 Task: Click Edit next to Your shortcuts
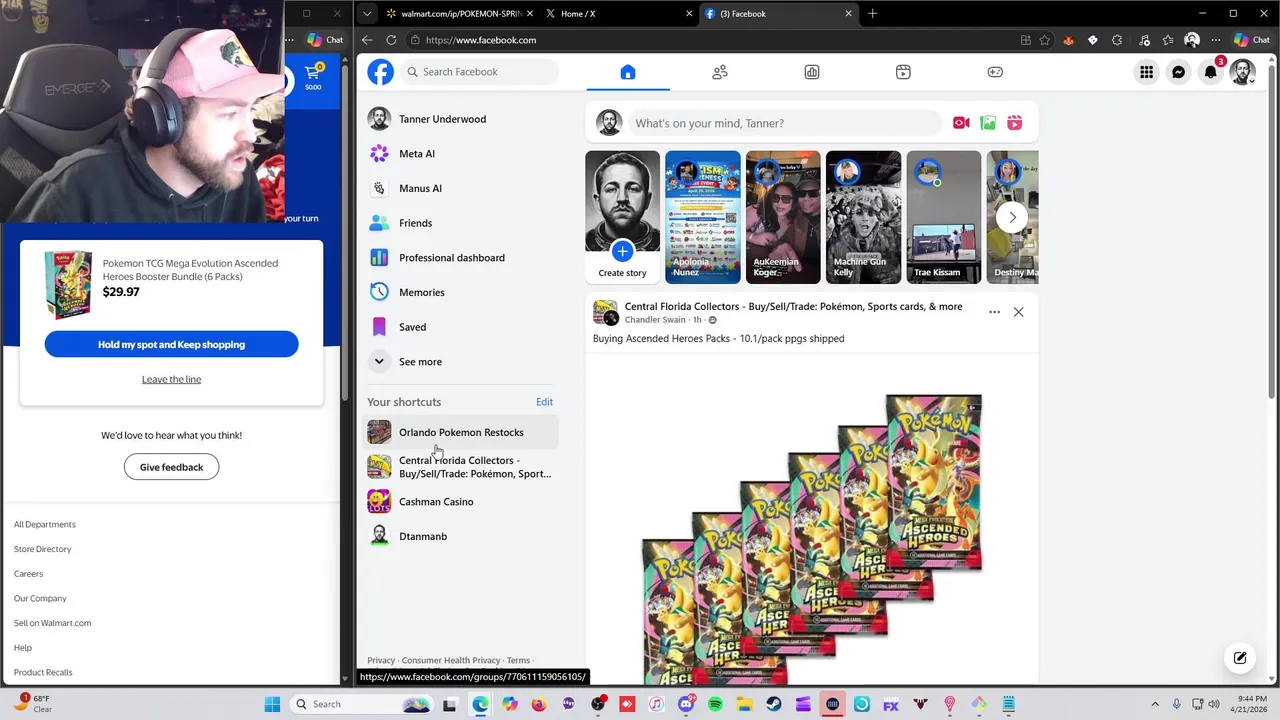coord(544,402)
